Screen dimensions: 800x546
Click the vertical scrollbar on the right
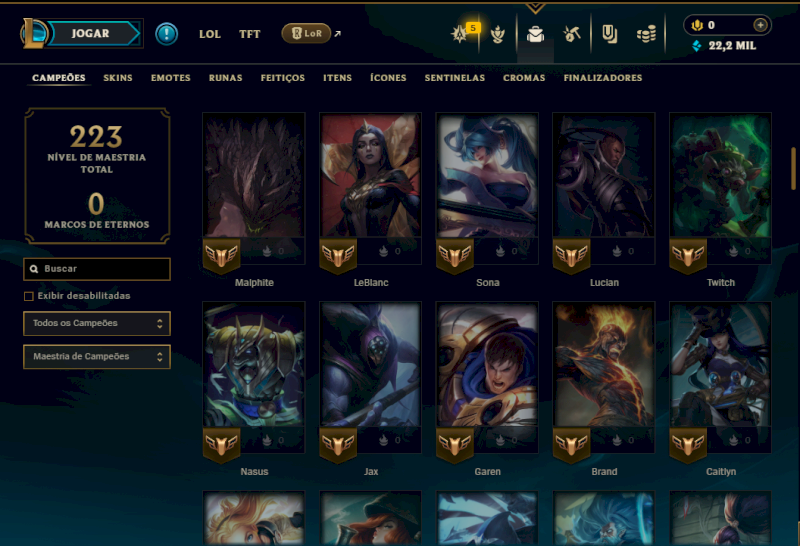tap(793, 168)
